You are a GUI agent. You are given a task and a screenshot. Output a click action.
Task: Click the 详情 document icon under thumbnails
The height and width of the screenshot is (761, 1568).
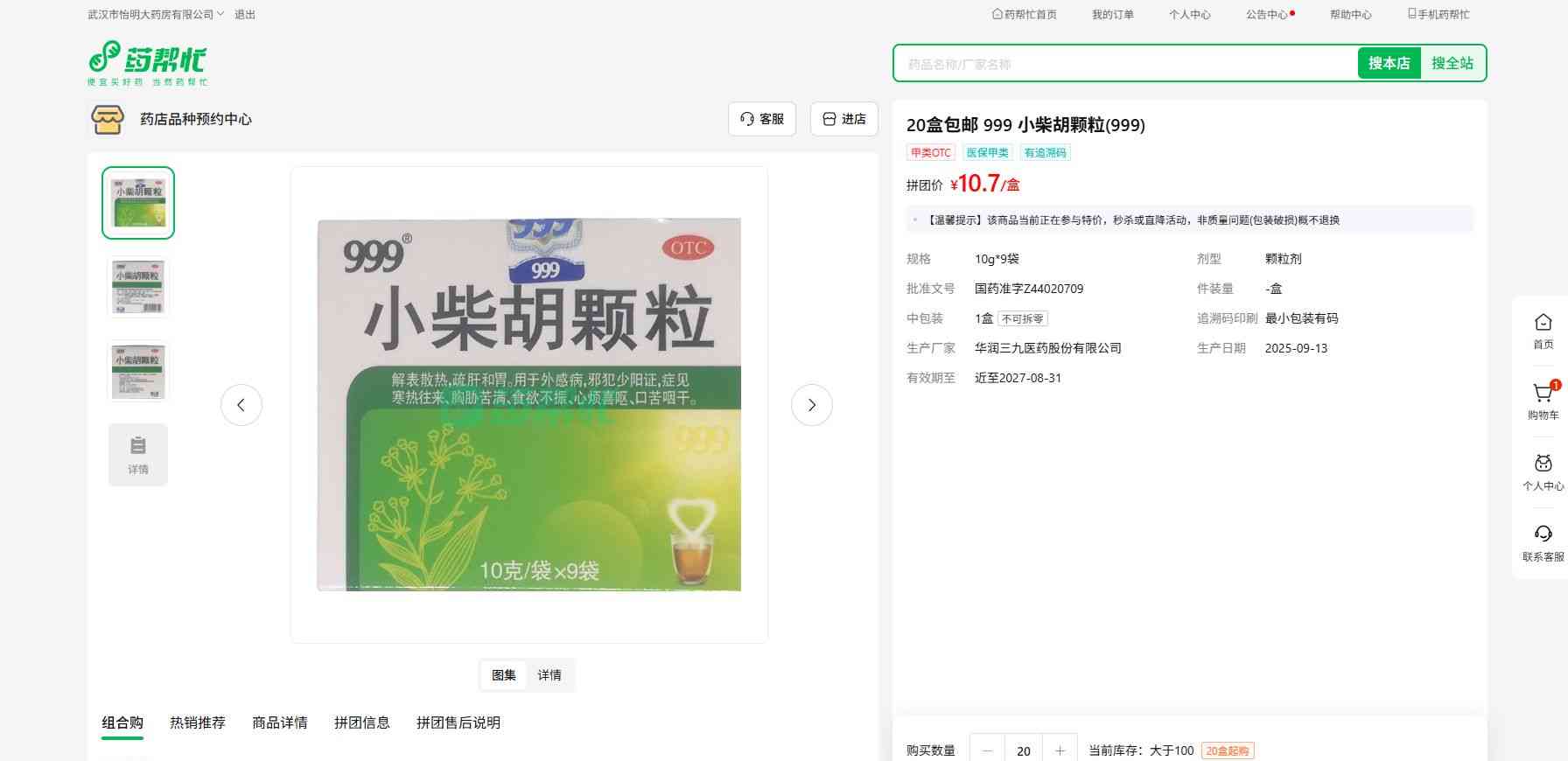[138, 454]
